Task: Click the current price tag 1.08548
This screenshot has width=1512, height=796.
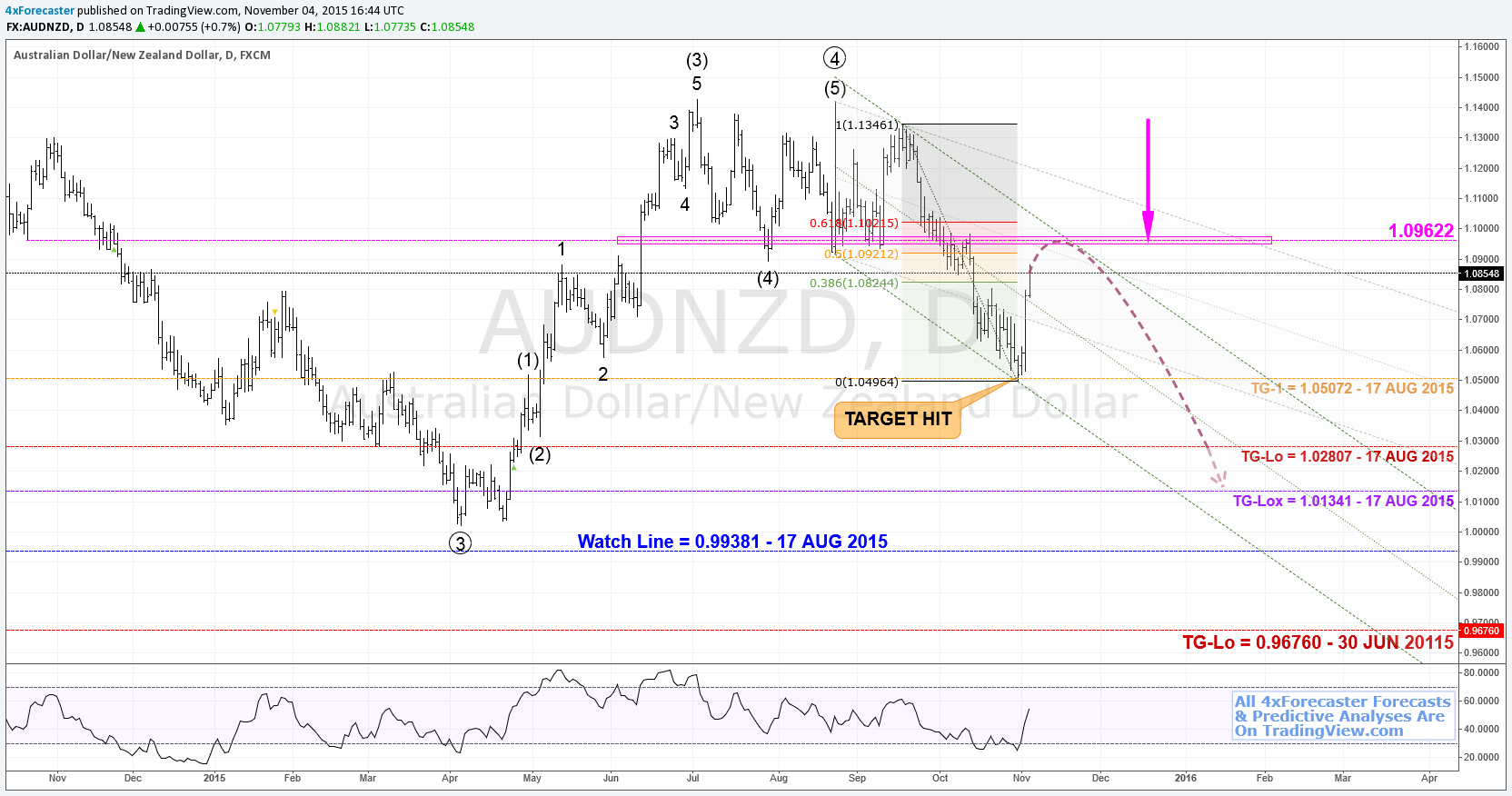Action: click(1481, 274)
